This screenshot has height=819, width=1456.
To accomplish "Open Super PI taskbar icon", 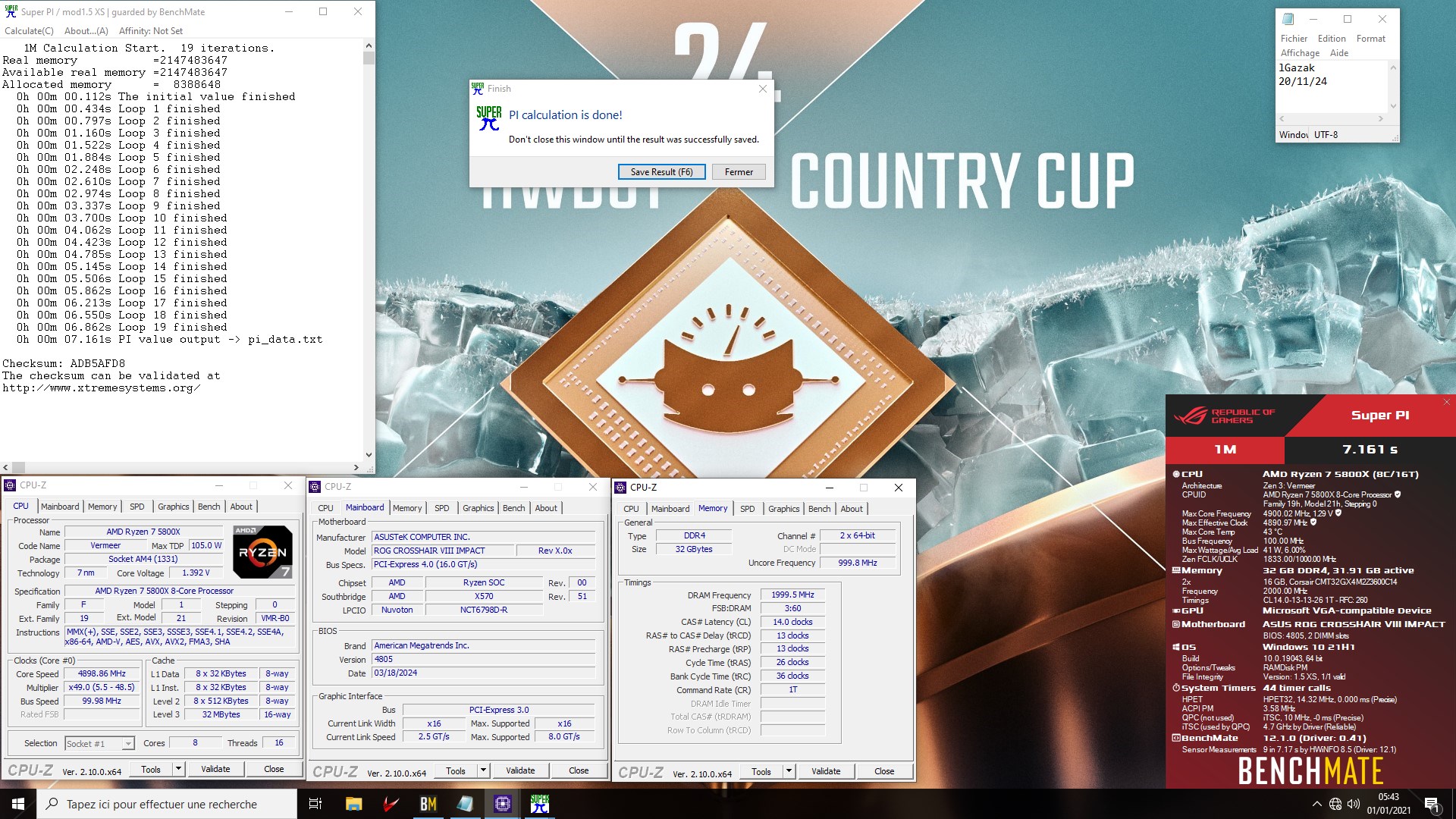I will pyautogui.click(x=539, y=804).
